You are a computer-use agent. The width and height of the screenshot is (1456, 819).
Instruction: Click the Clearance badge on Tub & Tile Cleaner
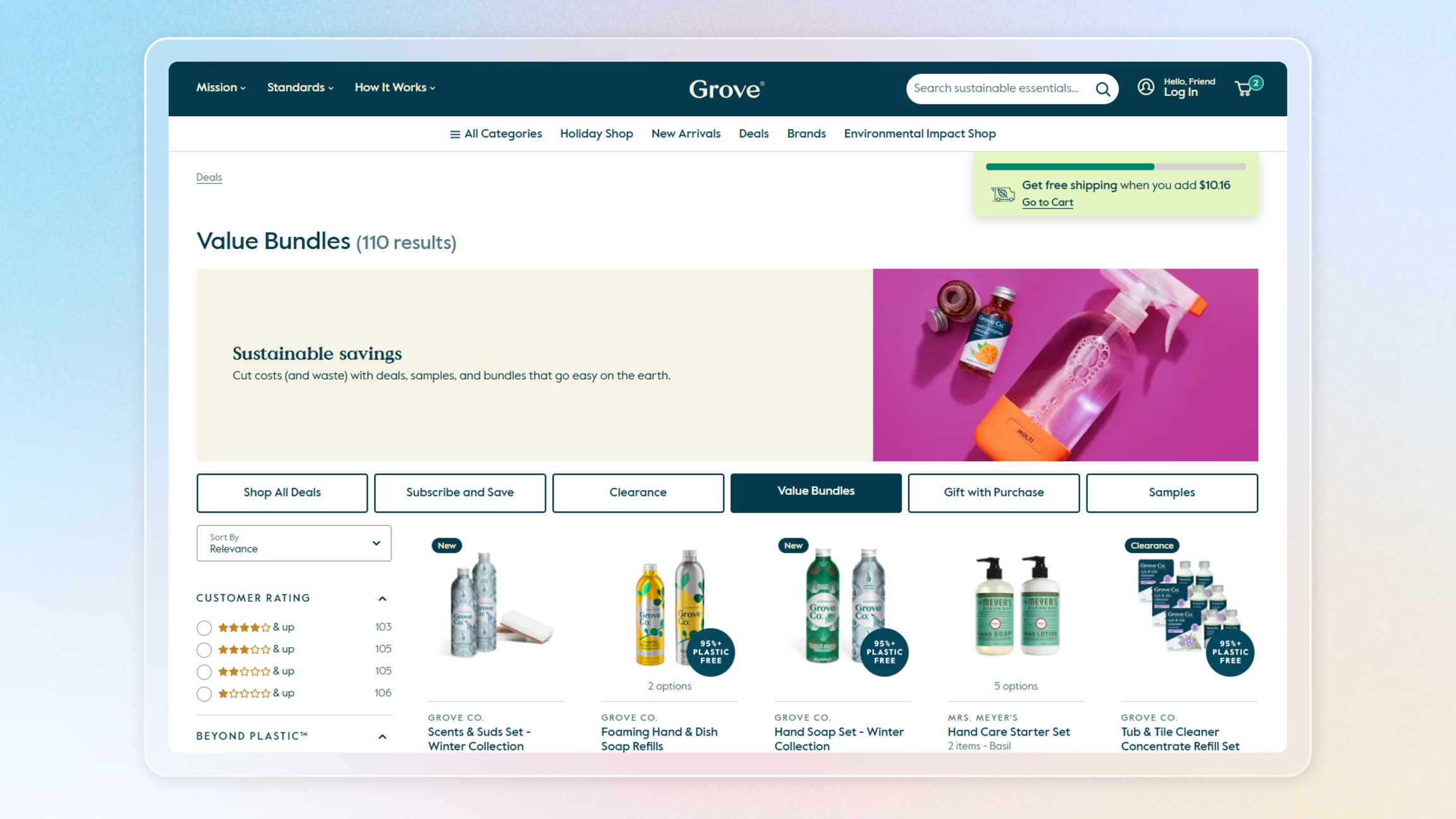click(1151, 545)
